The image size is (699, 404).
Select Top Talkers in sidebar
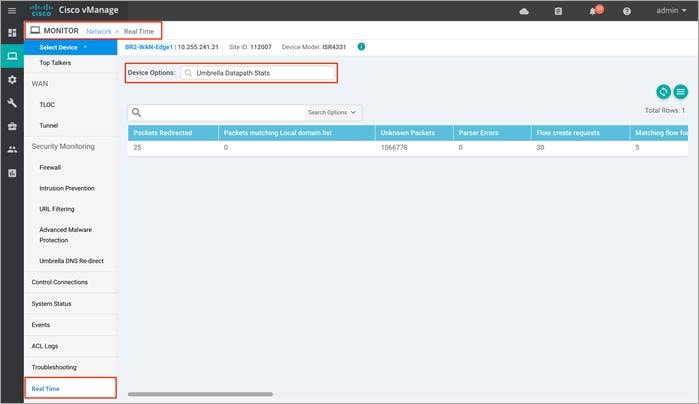pos(55,63)
